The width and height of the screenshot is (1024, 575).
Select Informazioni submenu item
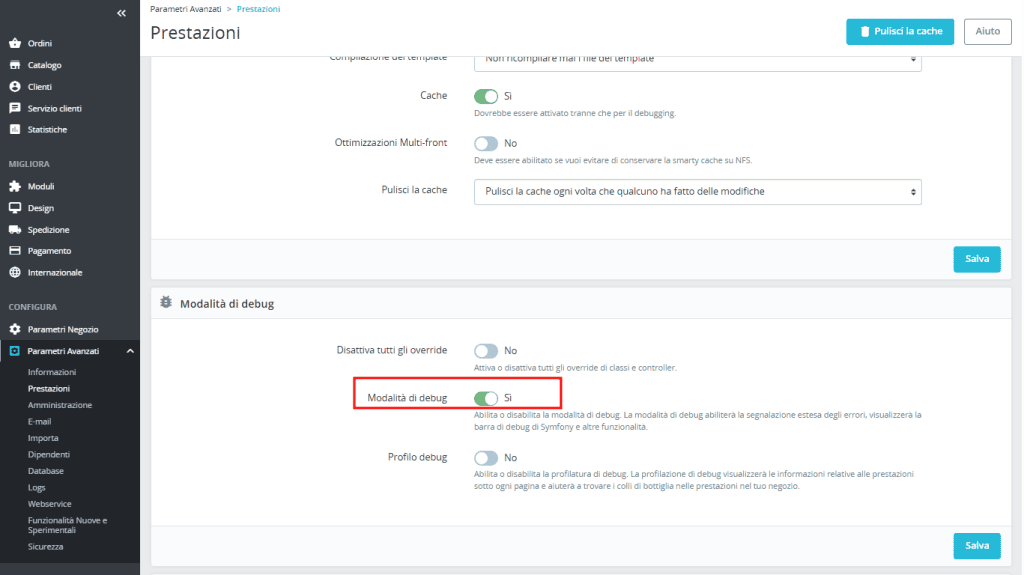point(52,372)
